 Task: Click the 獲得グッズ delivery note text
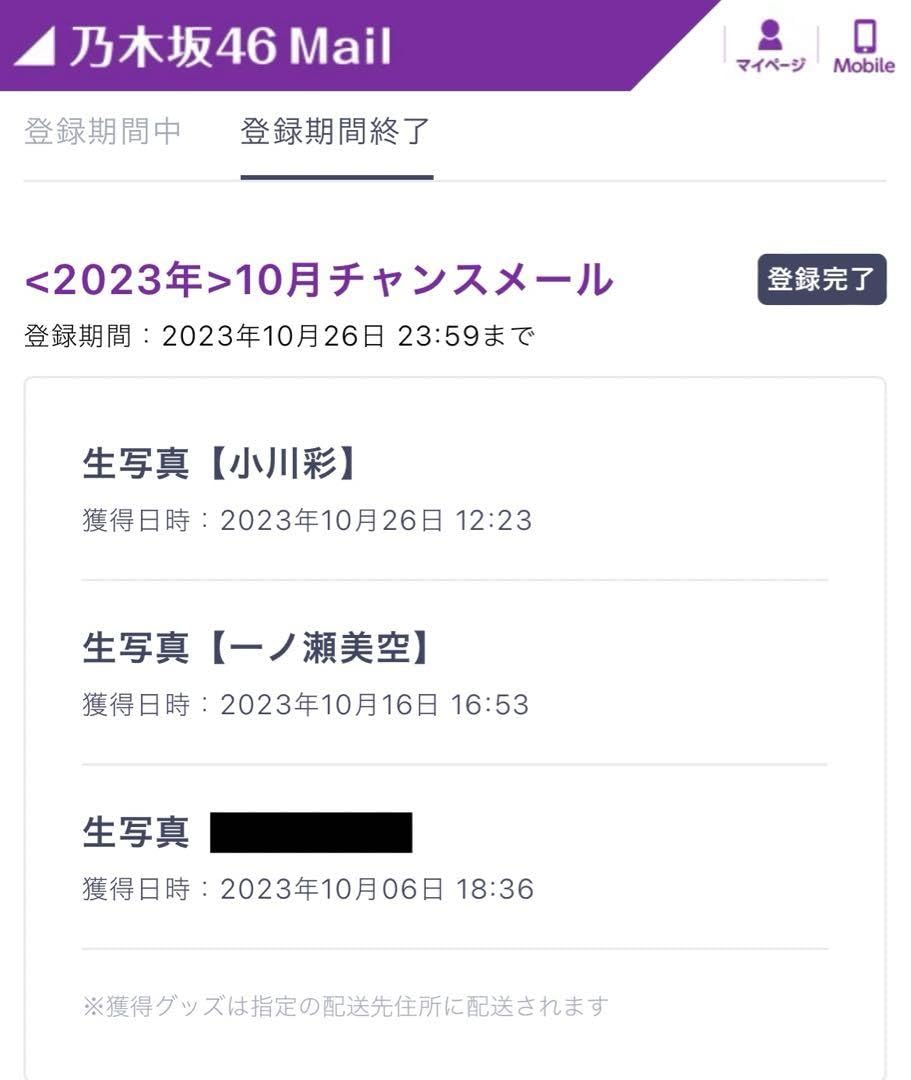coord(345,1005)
